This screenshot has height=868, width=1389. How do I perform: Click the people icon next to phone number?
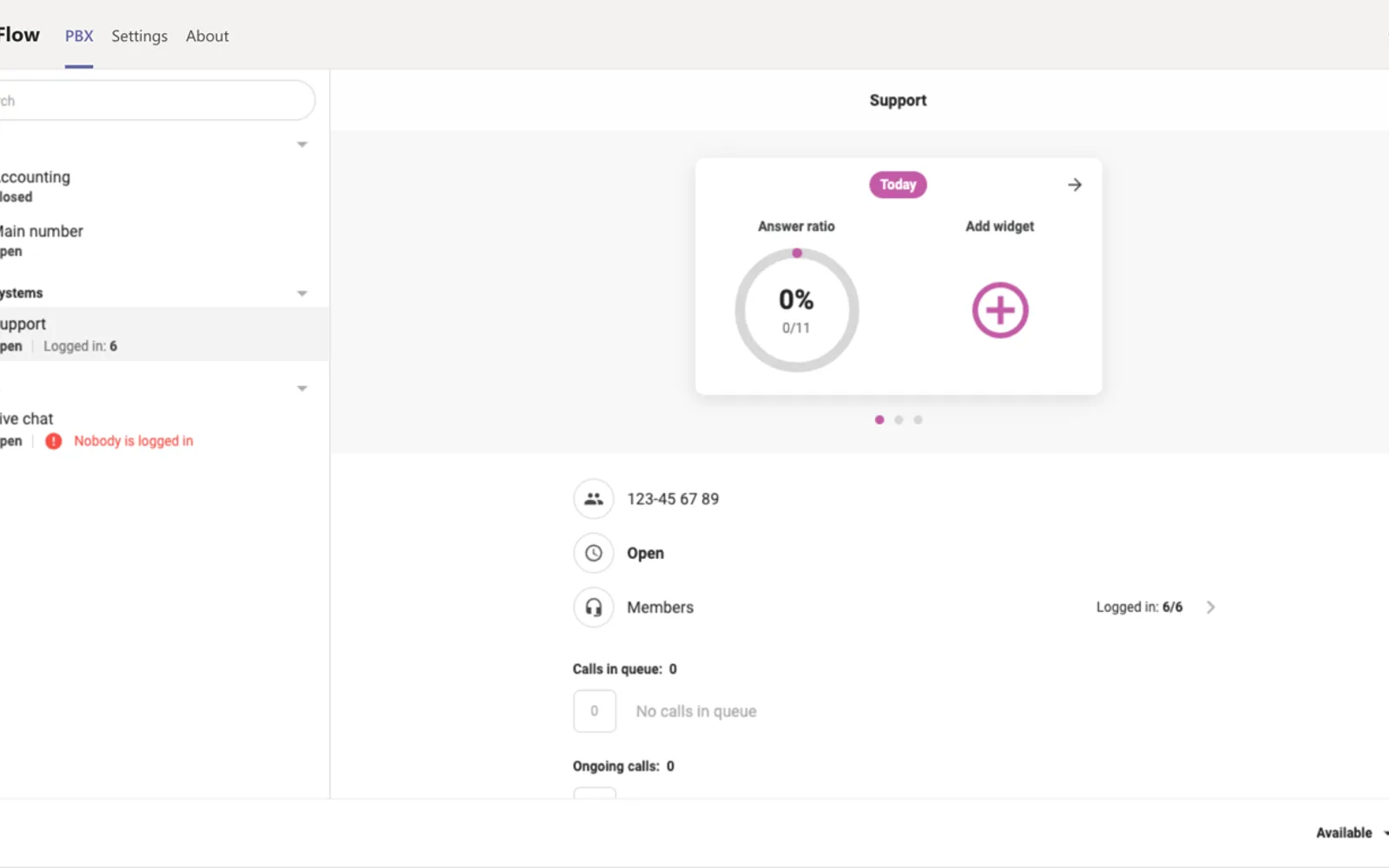point(594,499)
